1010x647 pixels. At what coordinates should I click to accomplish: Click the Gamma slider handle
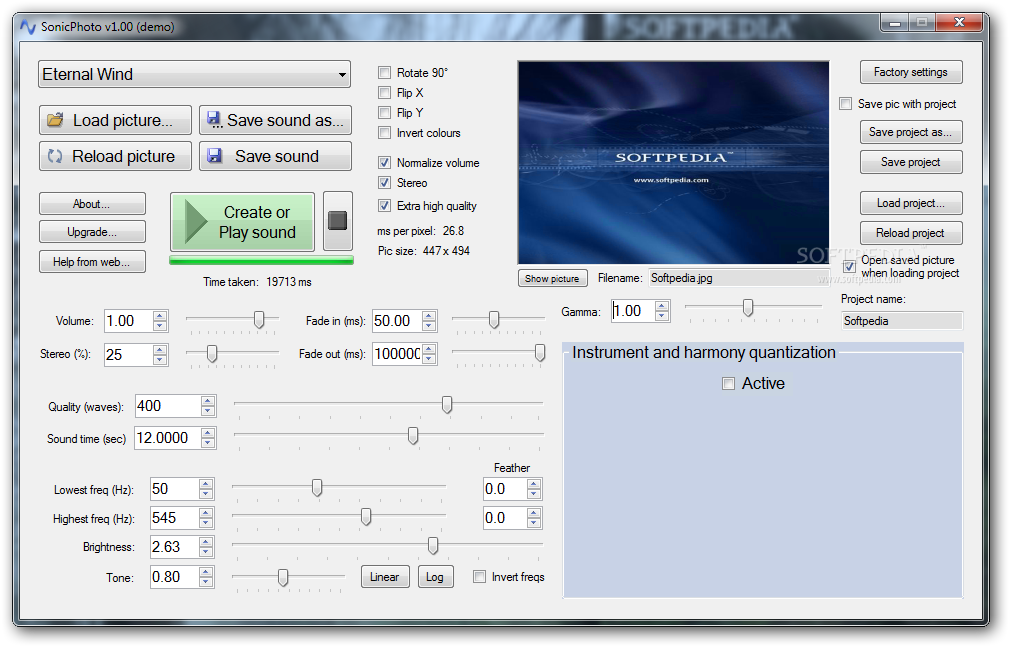click(748, 307)
